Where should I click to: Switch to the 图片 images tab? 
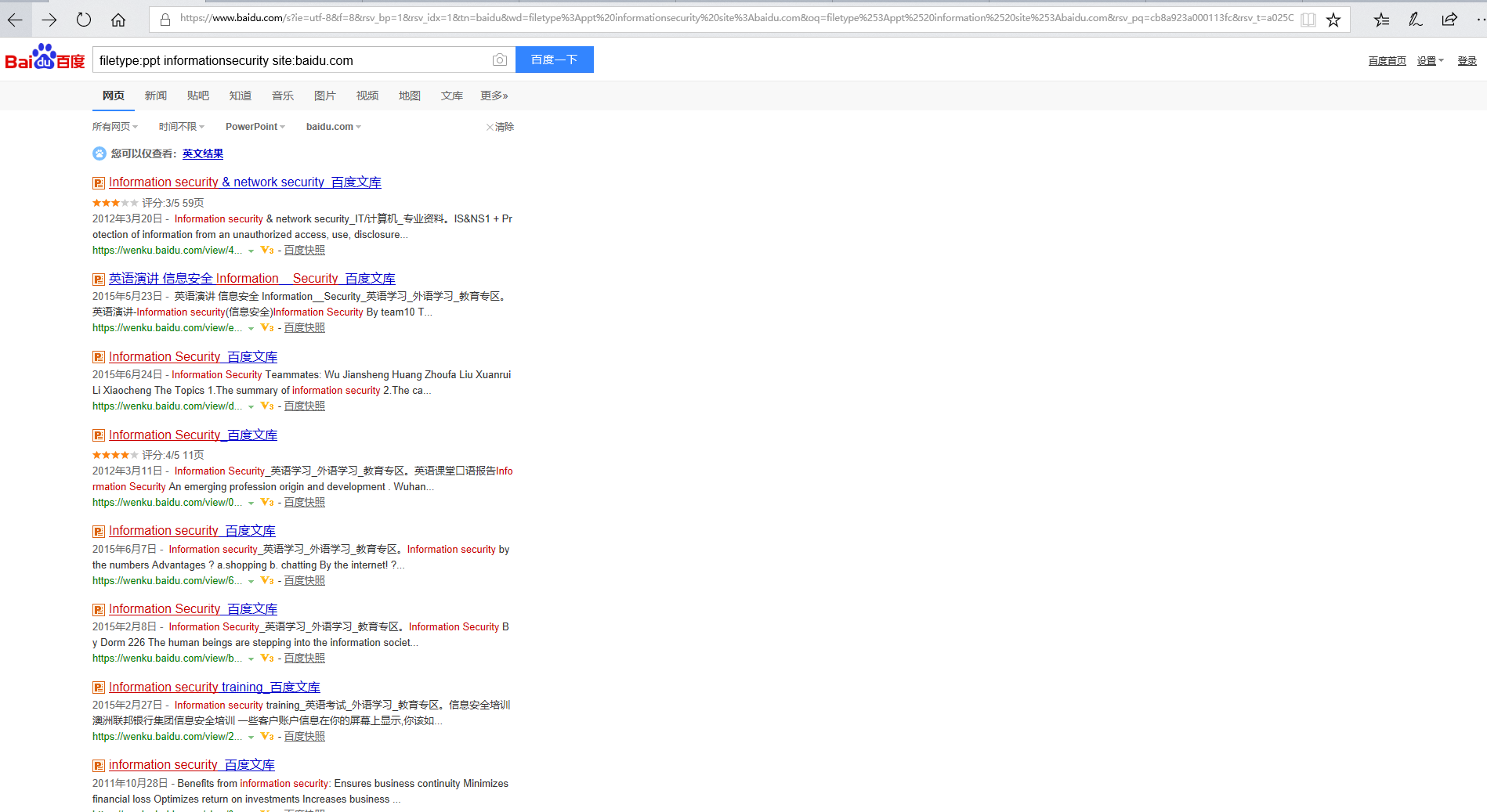click(x=324, y=96)
